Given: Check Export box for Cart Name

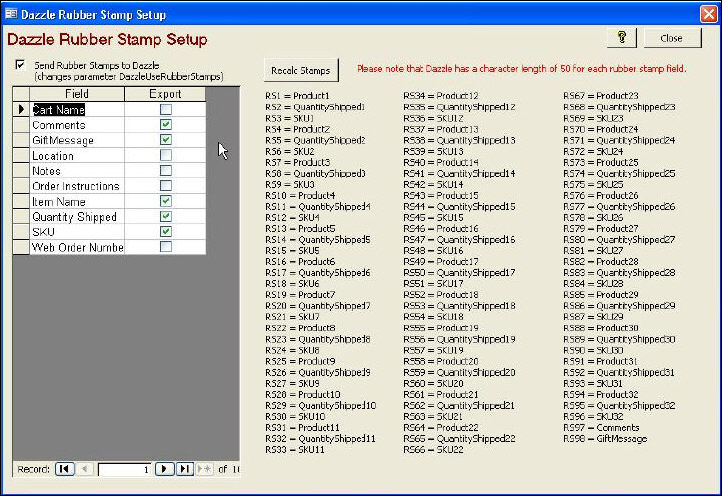Looking at the screenshot, I should click(166, 109).
